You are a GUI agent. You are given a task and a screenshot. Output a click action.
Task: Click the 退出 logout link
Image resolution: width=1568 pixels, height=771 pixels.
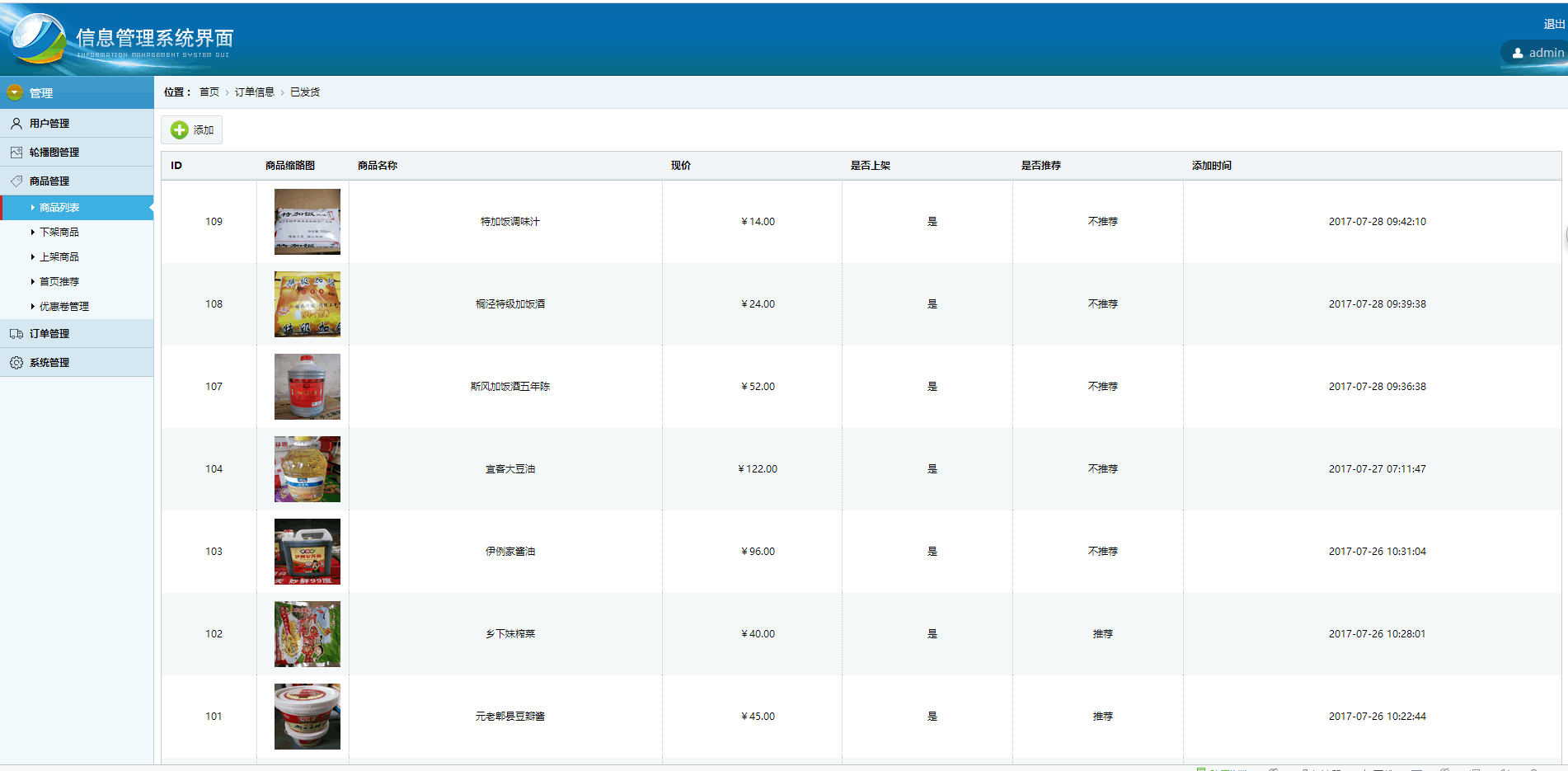[1553, 24]
